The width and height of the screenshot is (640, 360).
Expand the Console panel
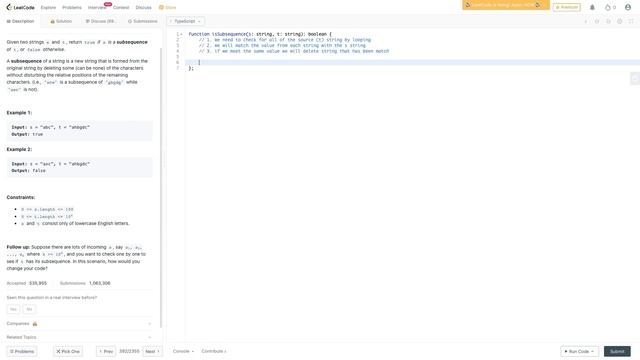click(x=183, y=351)
